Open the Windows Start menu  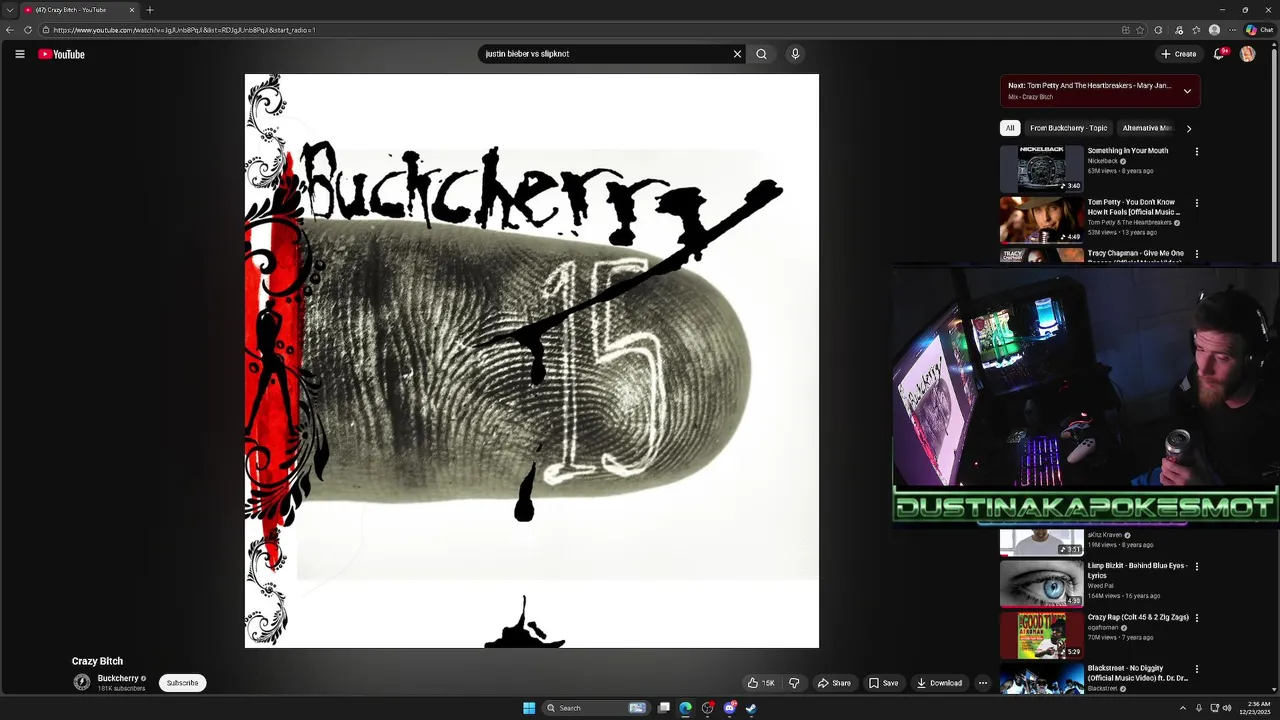pos(529,708)
